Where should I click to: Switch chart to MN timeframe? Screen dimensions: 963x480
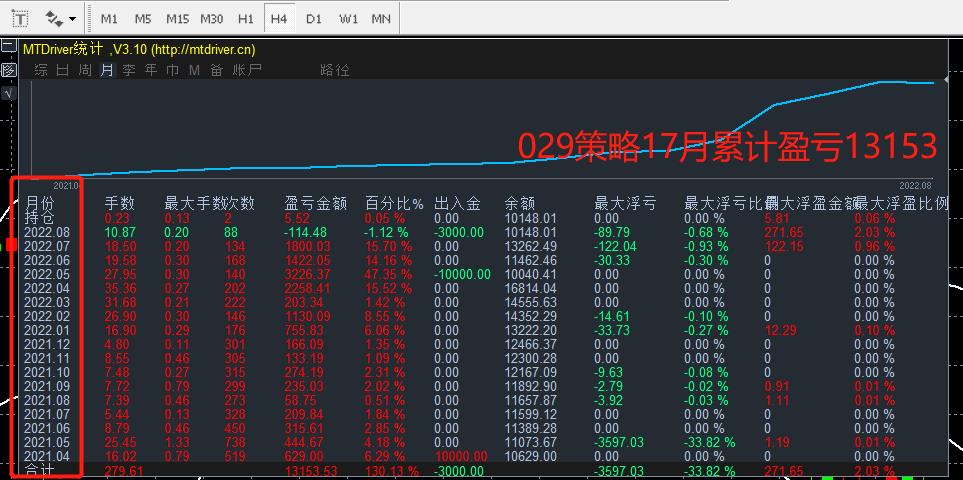click(381, 19)
